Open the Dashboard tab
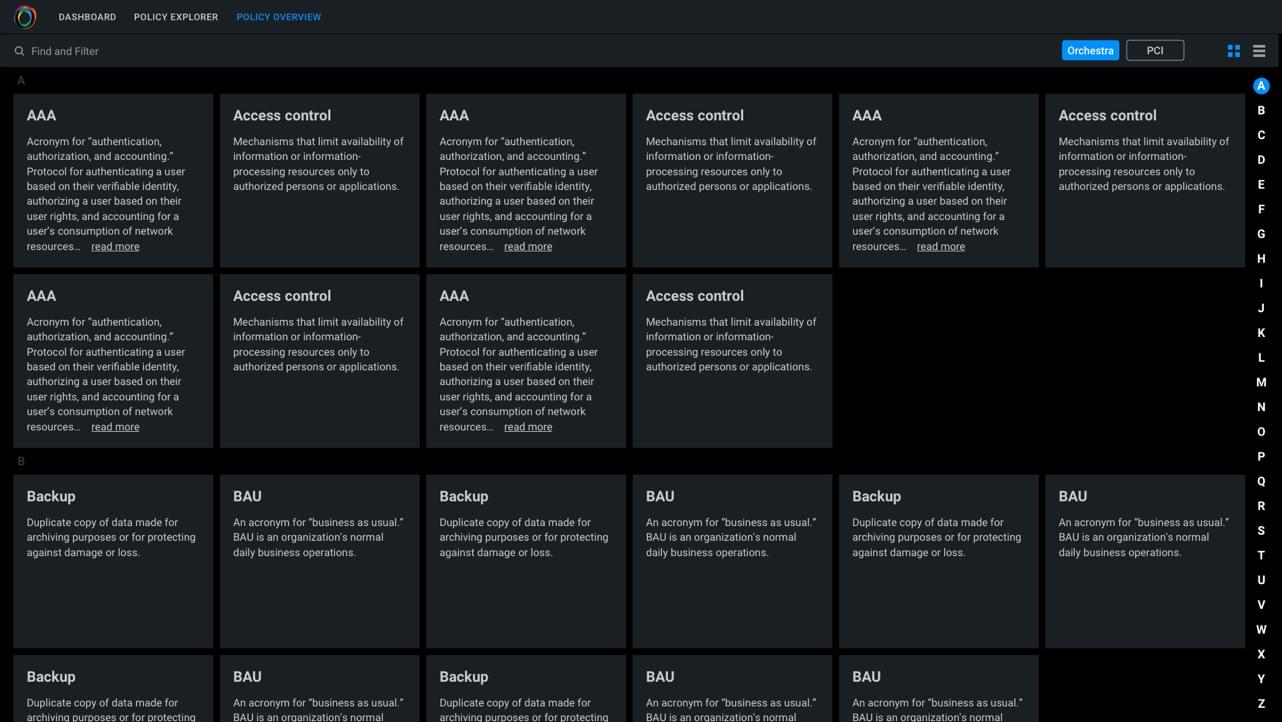1282x722 pixels. point(87,17)
